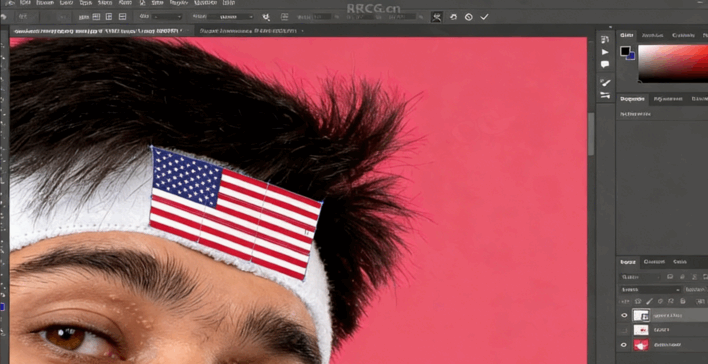
Task: Open the Actions panel play-triangle icon
Action: (x=605, y=52)
